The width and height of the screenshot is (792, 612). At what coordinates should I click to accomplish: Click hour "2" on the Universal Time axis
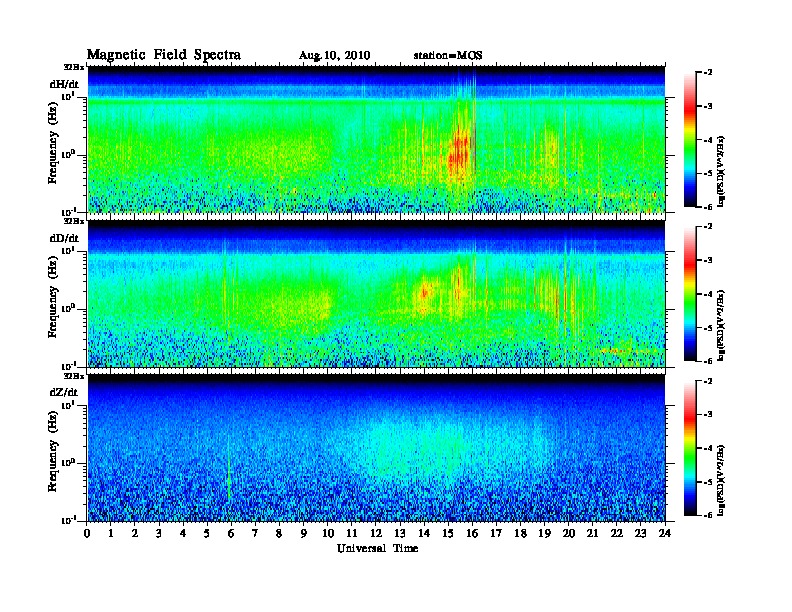point(135,533)
